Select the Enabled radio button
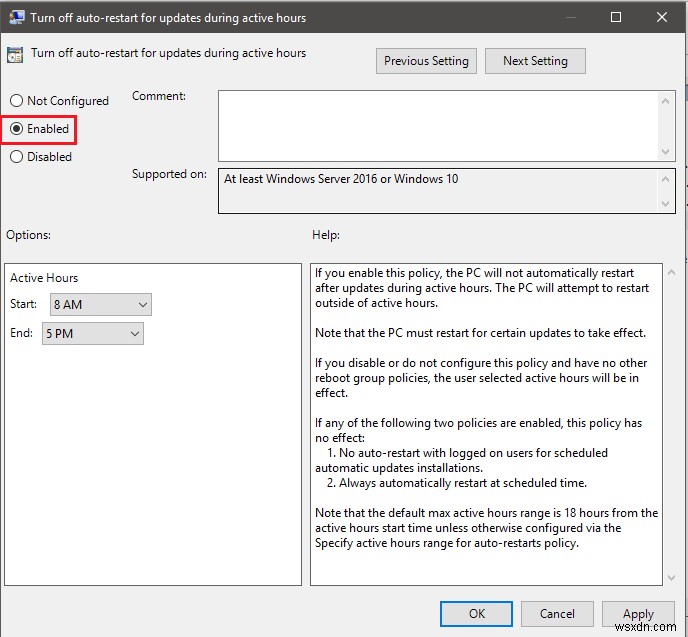The height and width of the screenshot is (637, 688). [x=16, y=129]
